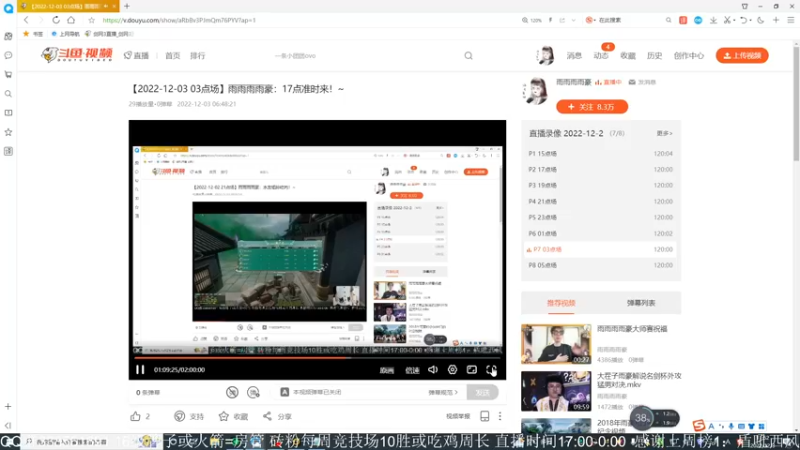Select playlist item P3 19点场

point(601,185)
